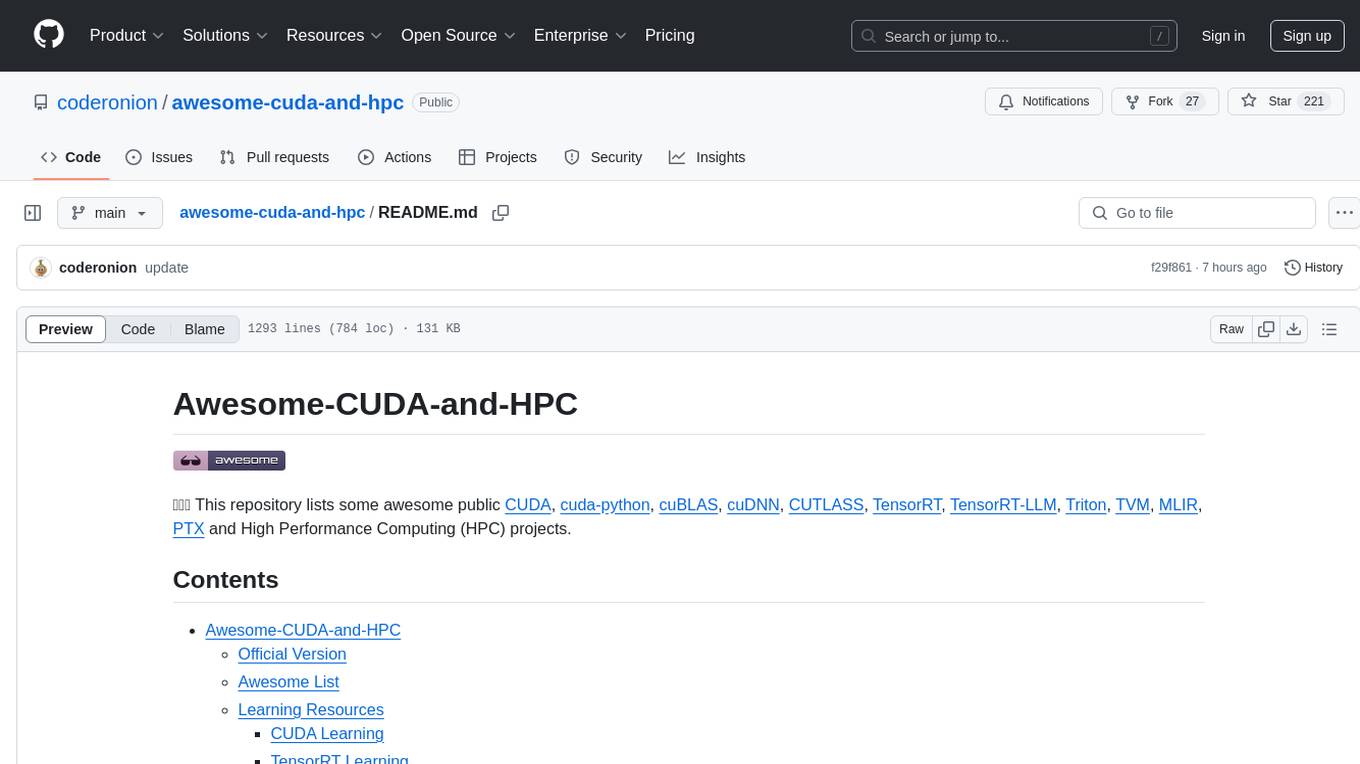Select the Preview view toggle
Screen dimensions: 1360x764
[66, 329]
